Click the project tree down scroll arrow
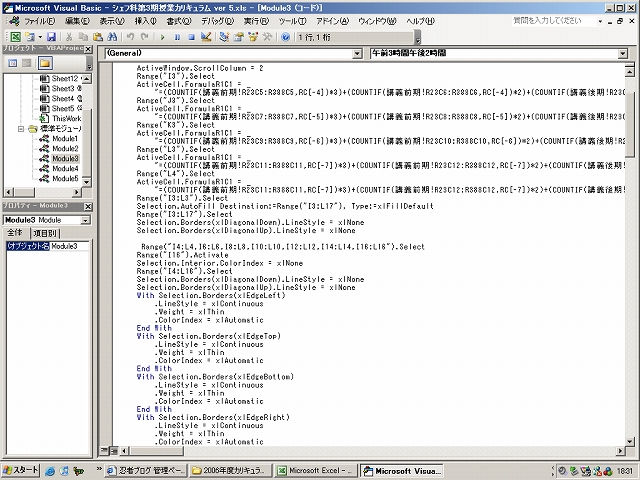The image size is (640, 480). point(87,182)
